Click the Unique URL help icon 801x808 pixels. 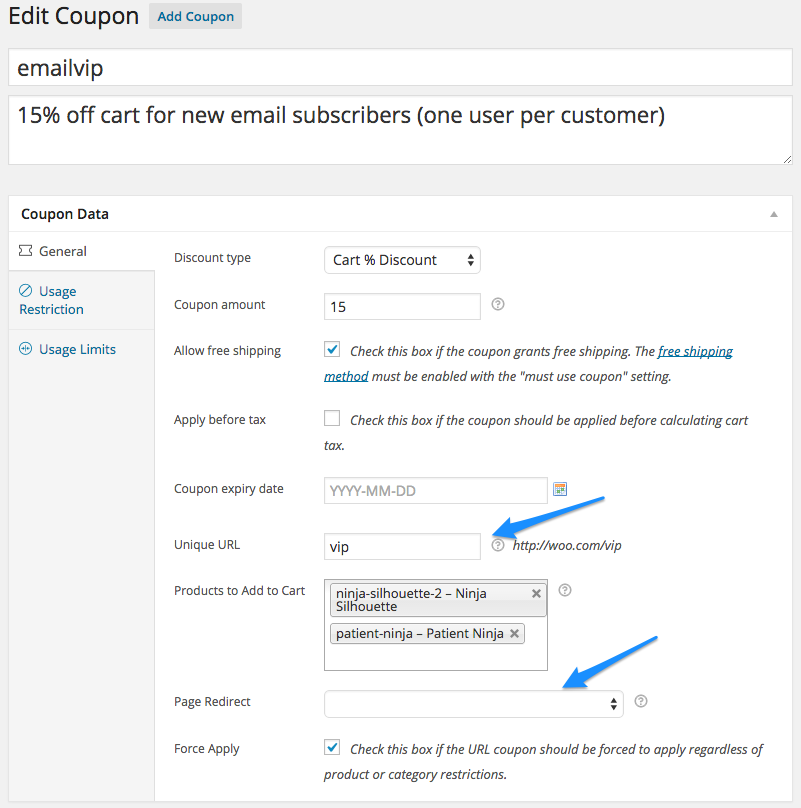497,545
